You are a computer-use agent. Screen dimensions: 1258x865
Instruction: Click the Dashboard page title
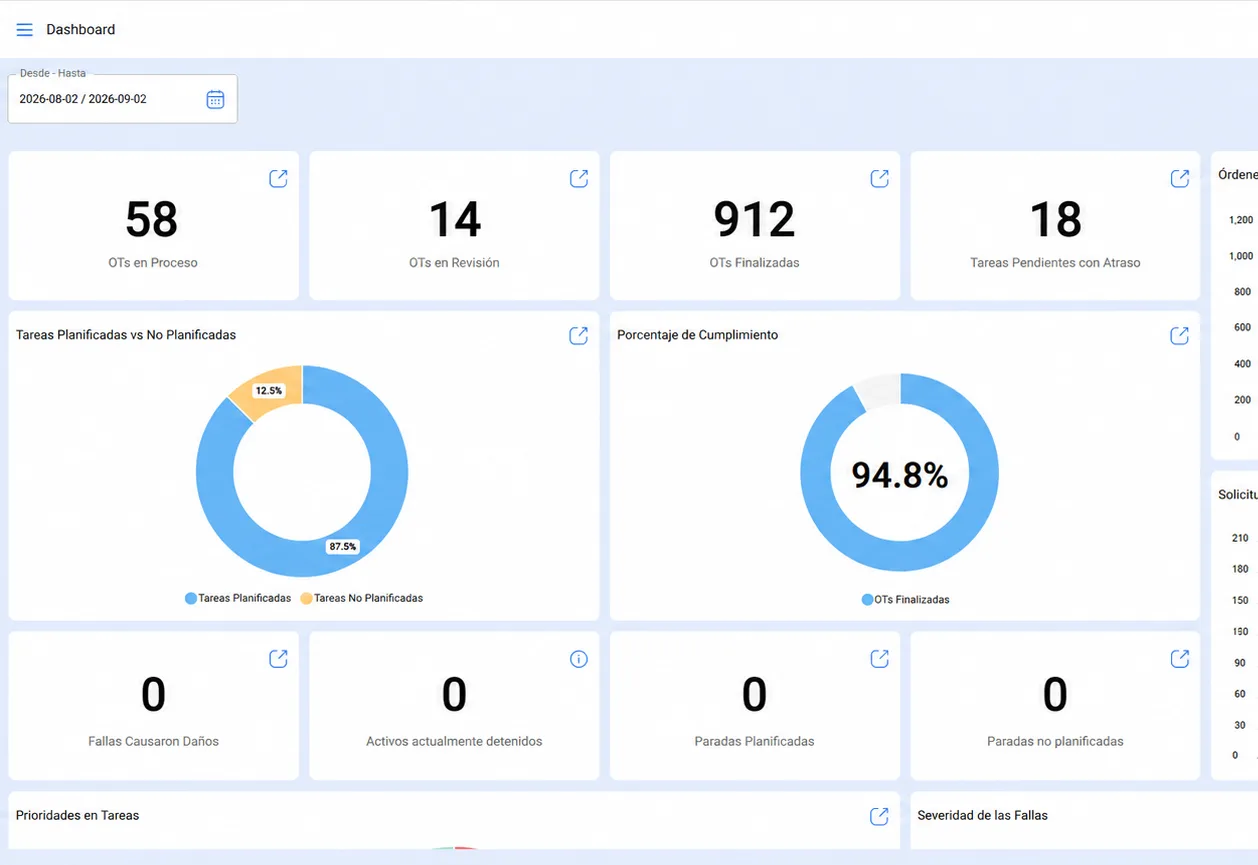(x=81, y=30)
